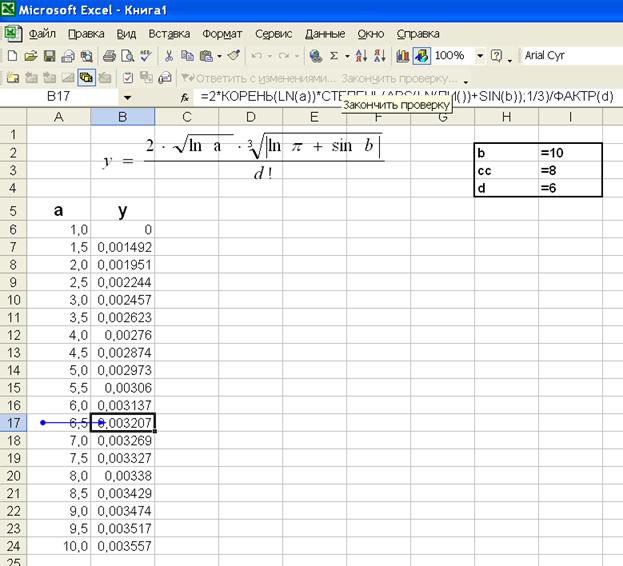Click the Print icon
The image size is (623, 566).
109,56
